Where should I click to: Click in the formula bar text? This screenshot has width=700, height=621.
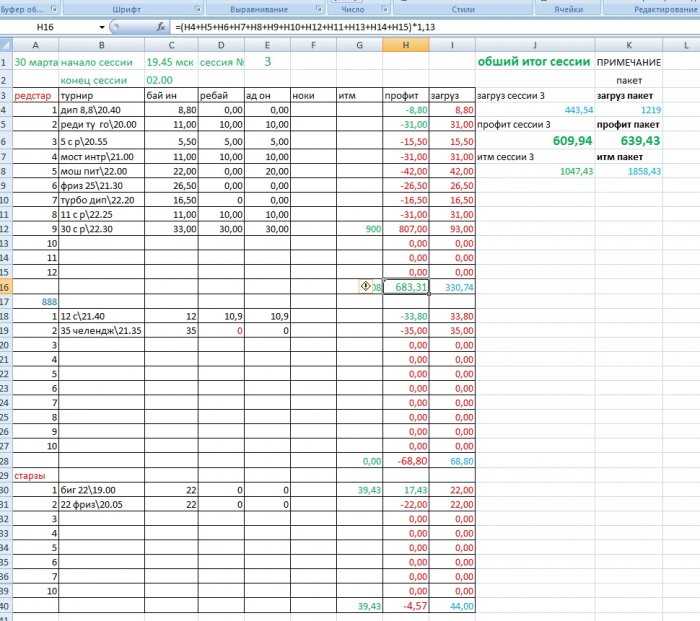coord(400,25)
